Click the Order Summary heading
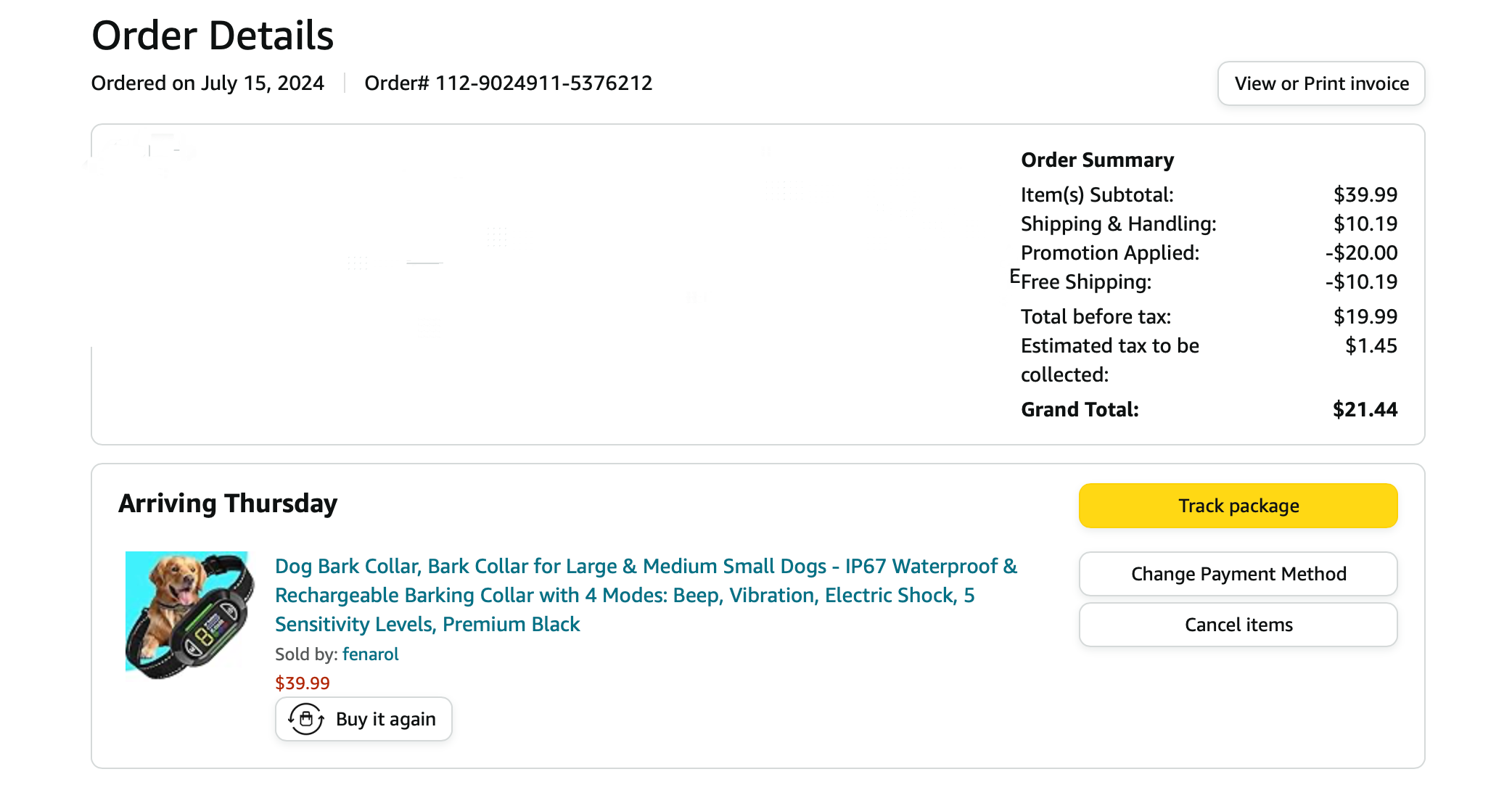The width and height of the screenshot is (1512, 785). (1097, 160)
